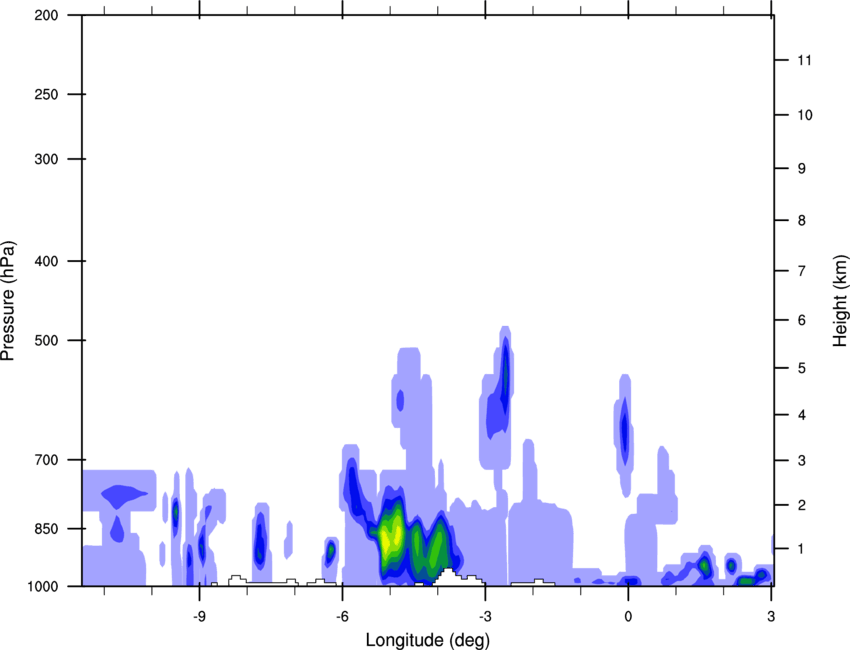Click the 9 km height tick label
The width and height of the screenshot is (850, 650).
coord(802,169)
